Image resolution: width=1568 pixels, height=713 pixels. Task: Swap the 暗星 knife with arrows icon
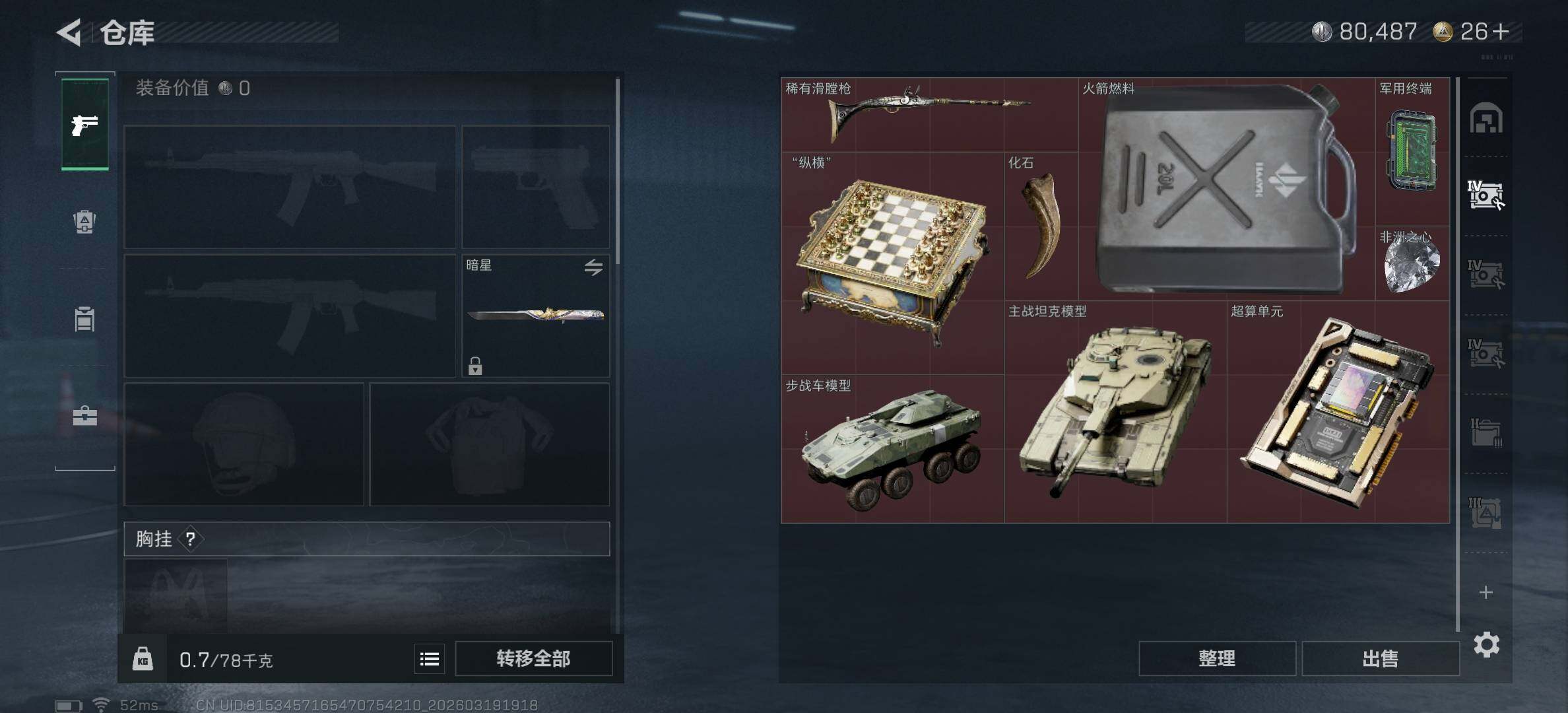[x=593, y=267]
